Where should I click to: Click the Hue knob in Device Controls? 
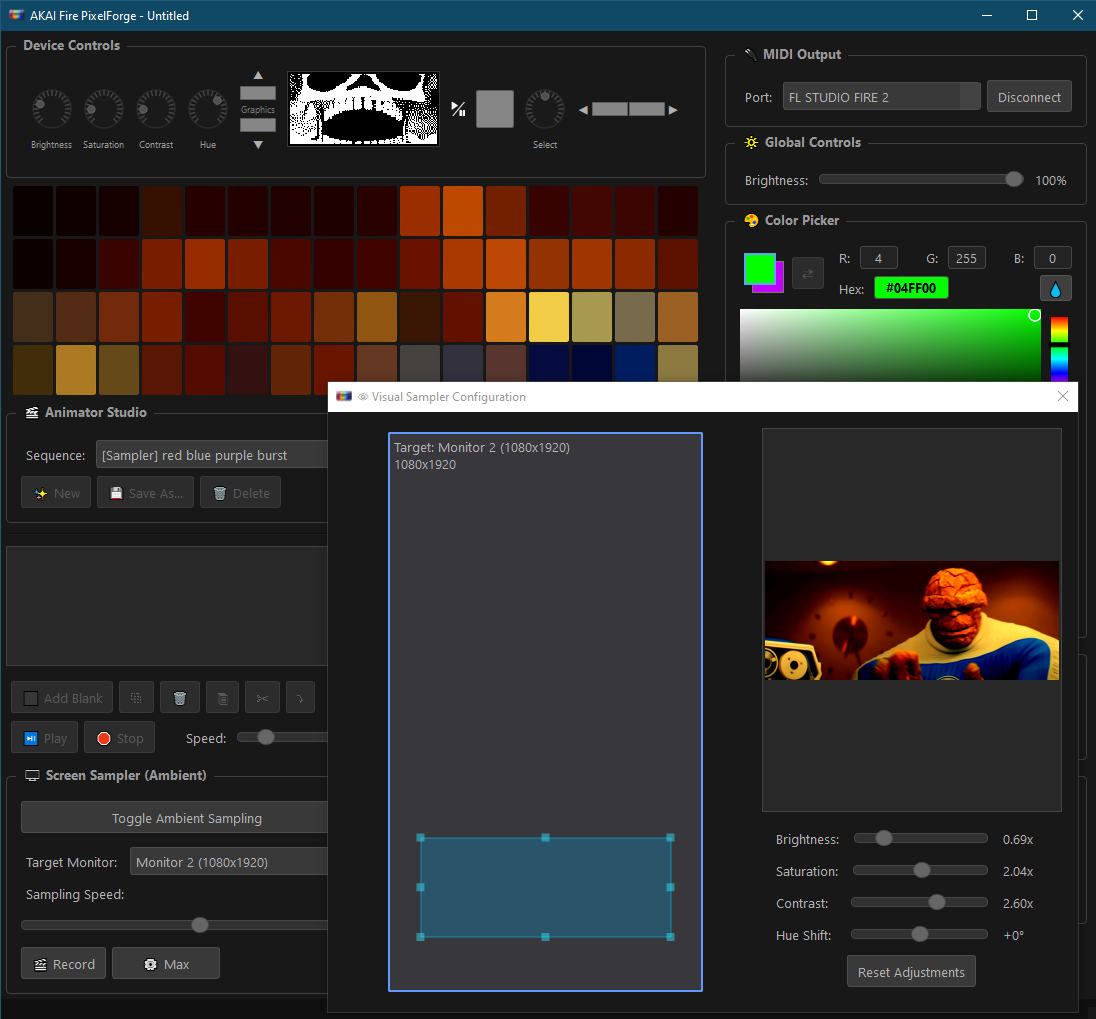[x=208, y=109]
